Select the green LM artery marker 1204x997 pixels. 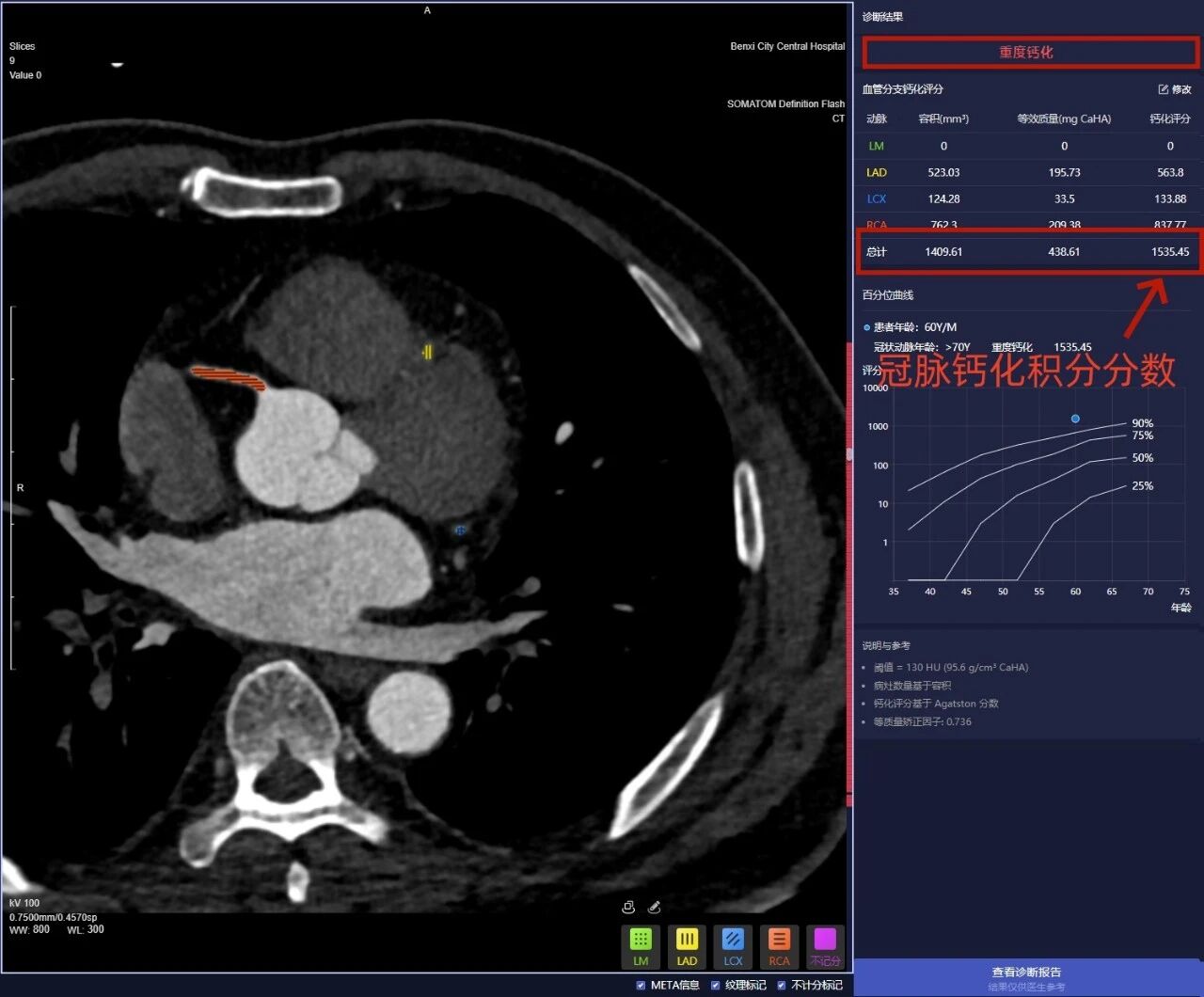[641, 944]
